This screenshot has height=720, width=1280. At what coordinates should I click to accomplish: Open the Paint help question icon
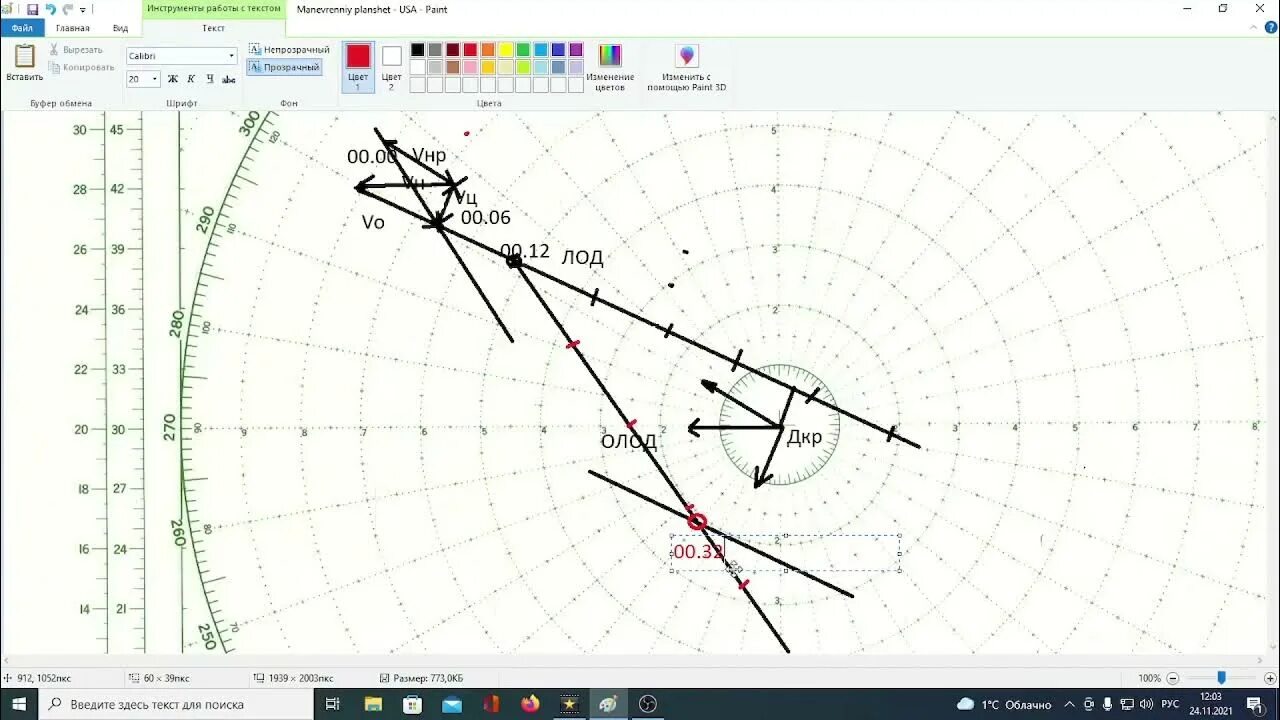coord(1270,28)
